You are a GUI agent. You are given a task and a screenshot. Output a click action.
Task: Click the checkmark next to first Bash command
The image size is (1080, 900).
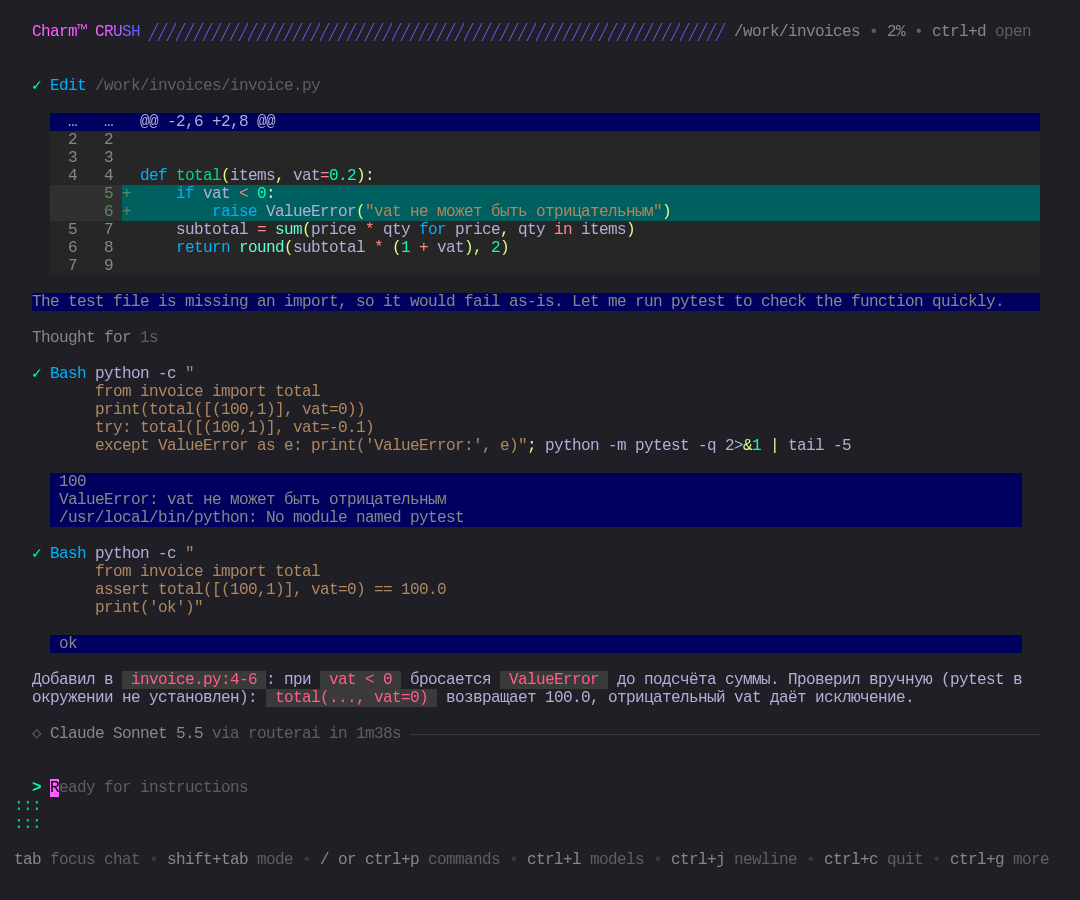(x=37, y=373)
